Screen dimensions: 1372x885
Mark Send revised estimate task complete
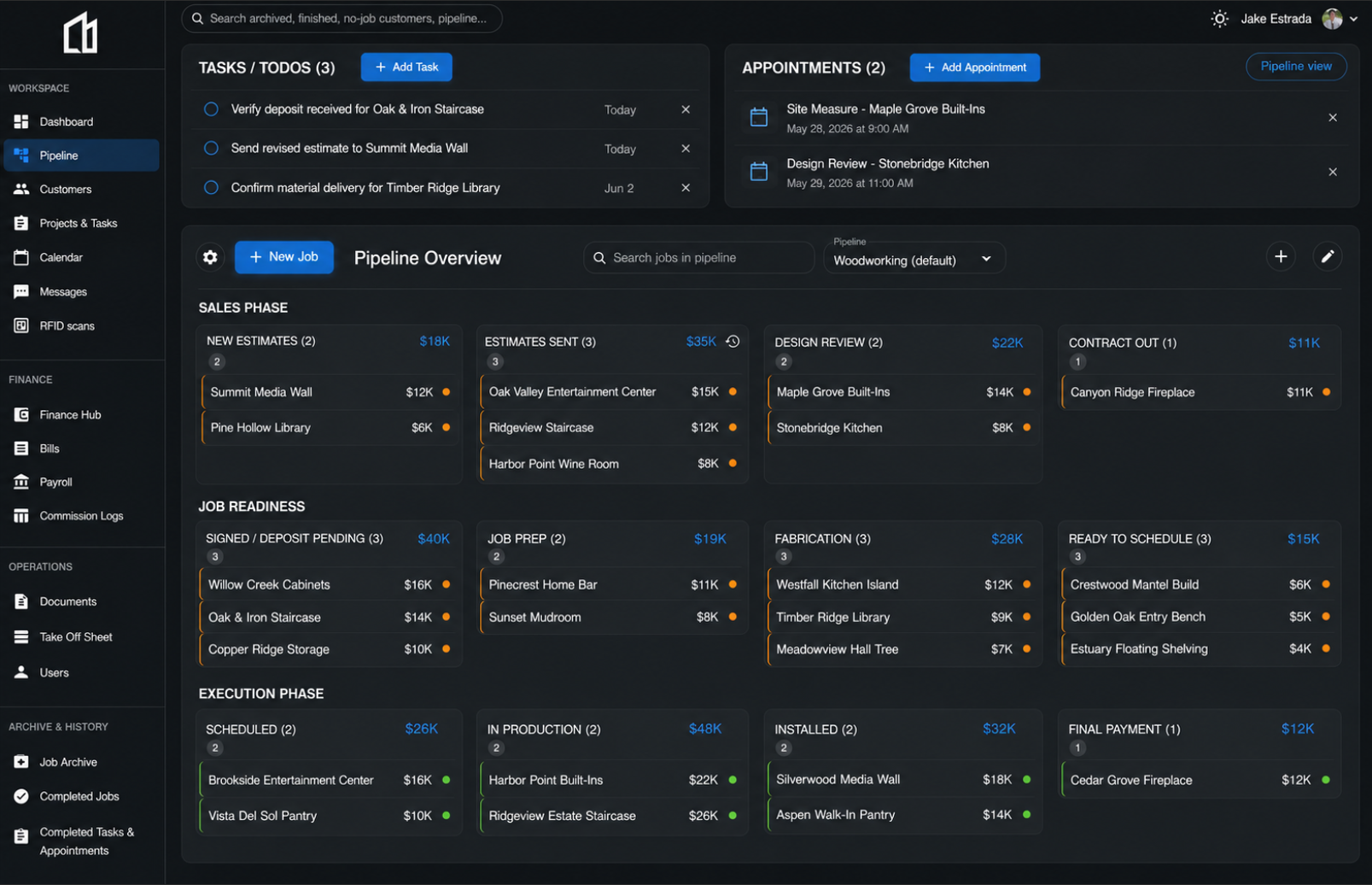click(211, 148)
